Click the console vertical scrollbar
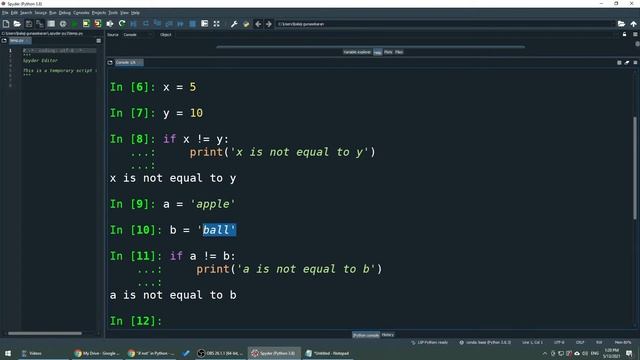The height and width of the screenshot is (360, 640). [635, 168]
